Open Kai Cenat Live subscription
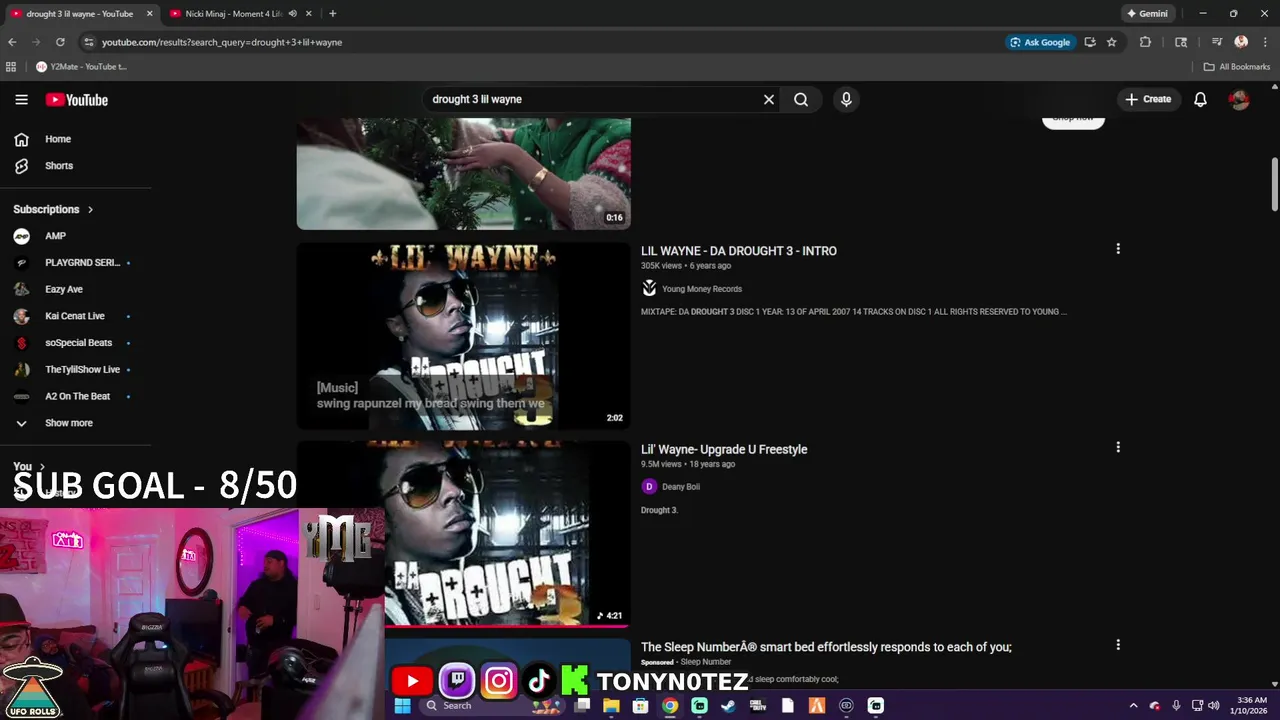The height and width of the screenshot is (720, 1280). point(75,316)
